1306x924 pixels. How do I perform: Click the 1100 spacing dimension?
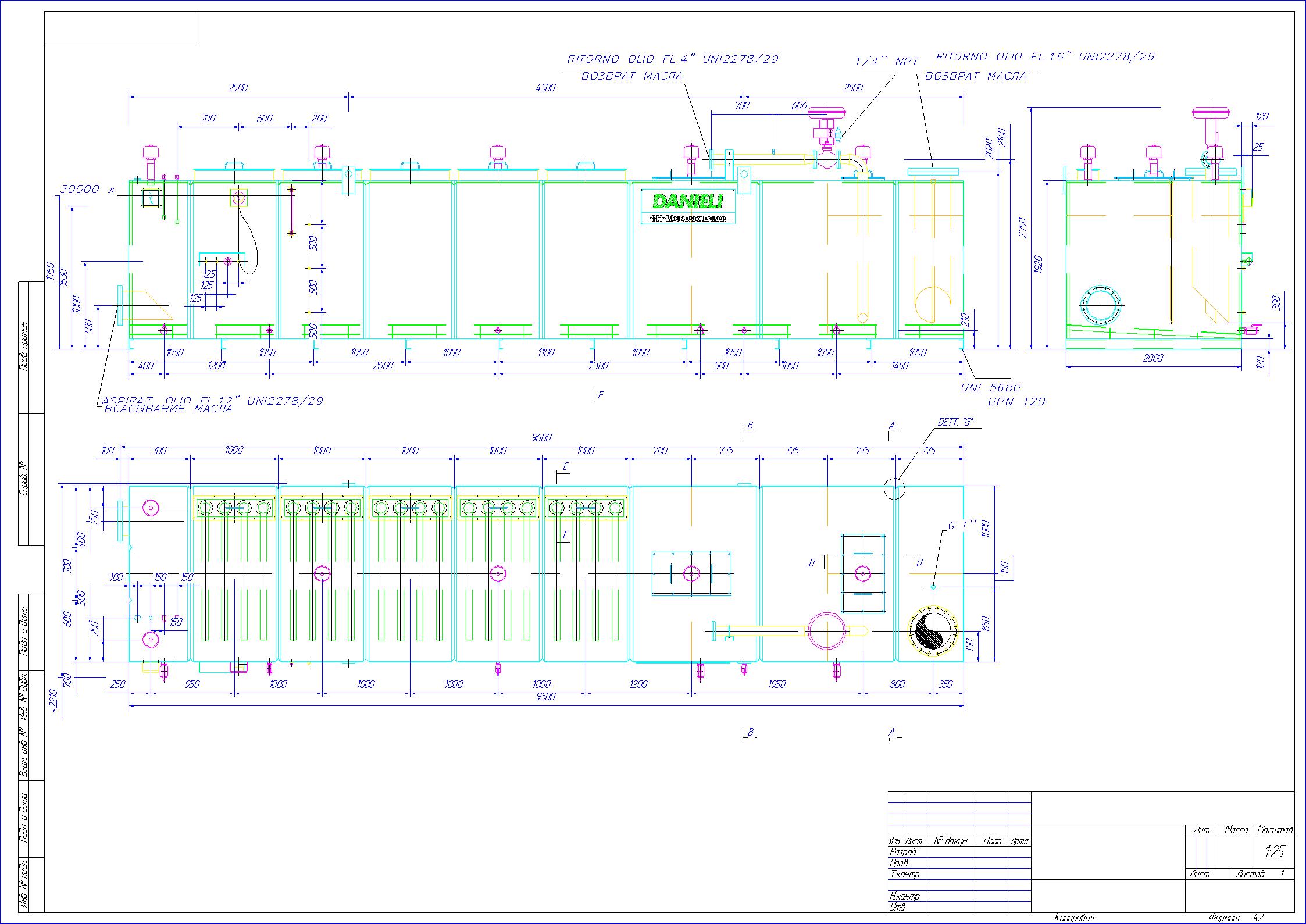546,352
